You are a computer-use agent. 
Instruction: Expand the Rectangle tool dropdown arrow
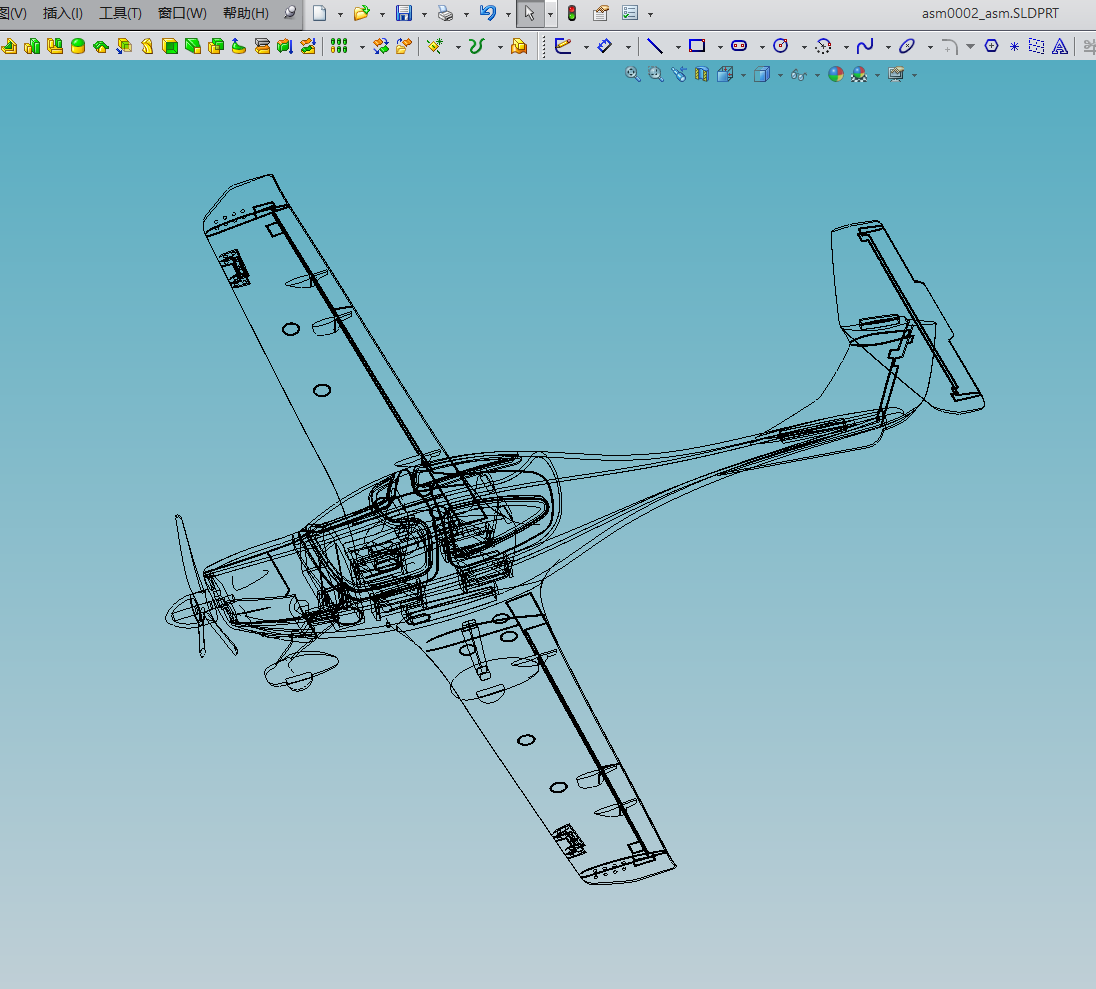[x=720, y=47]
